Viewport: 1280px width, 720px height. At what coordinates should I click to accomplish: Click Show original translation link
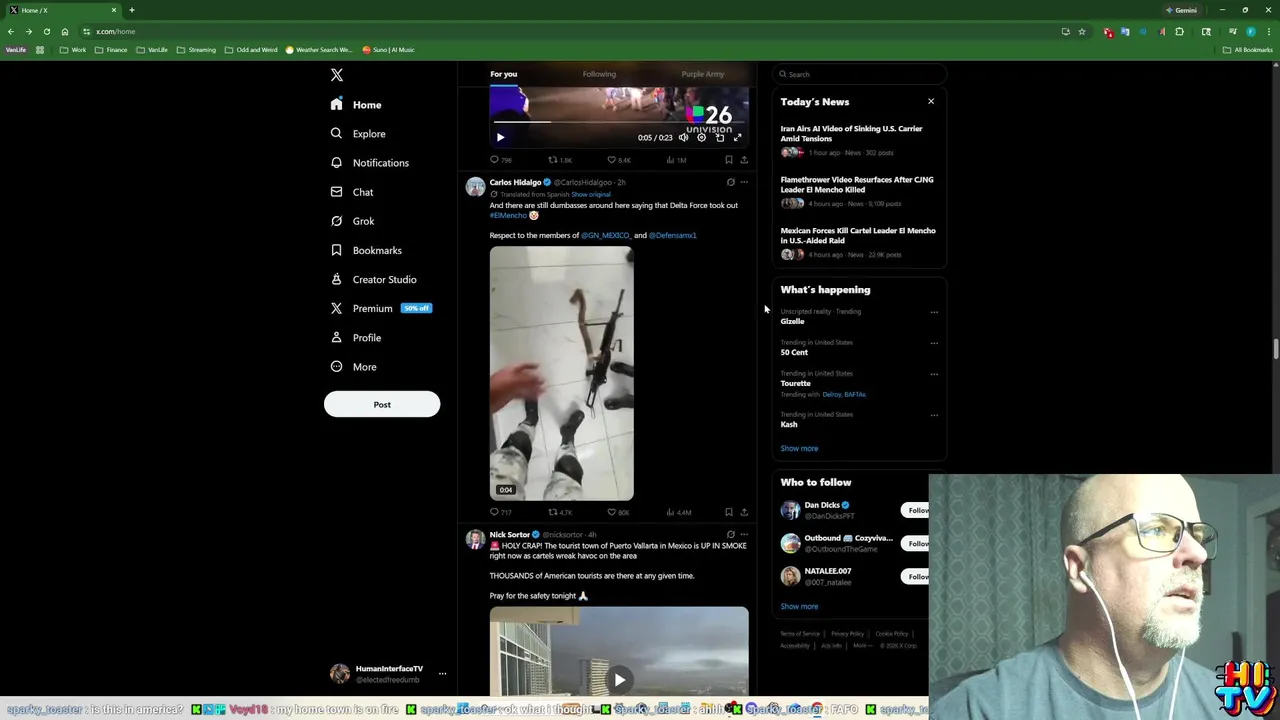(590, 194)
